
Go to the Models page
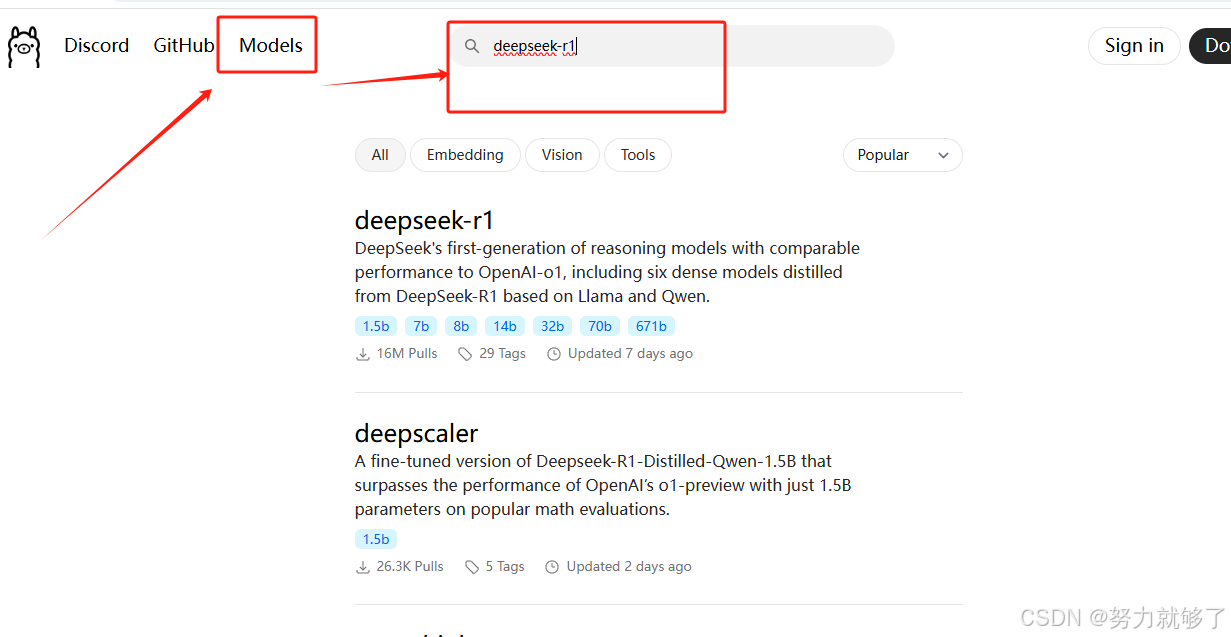click(271, 46)
